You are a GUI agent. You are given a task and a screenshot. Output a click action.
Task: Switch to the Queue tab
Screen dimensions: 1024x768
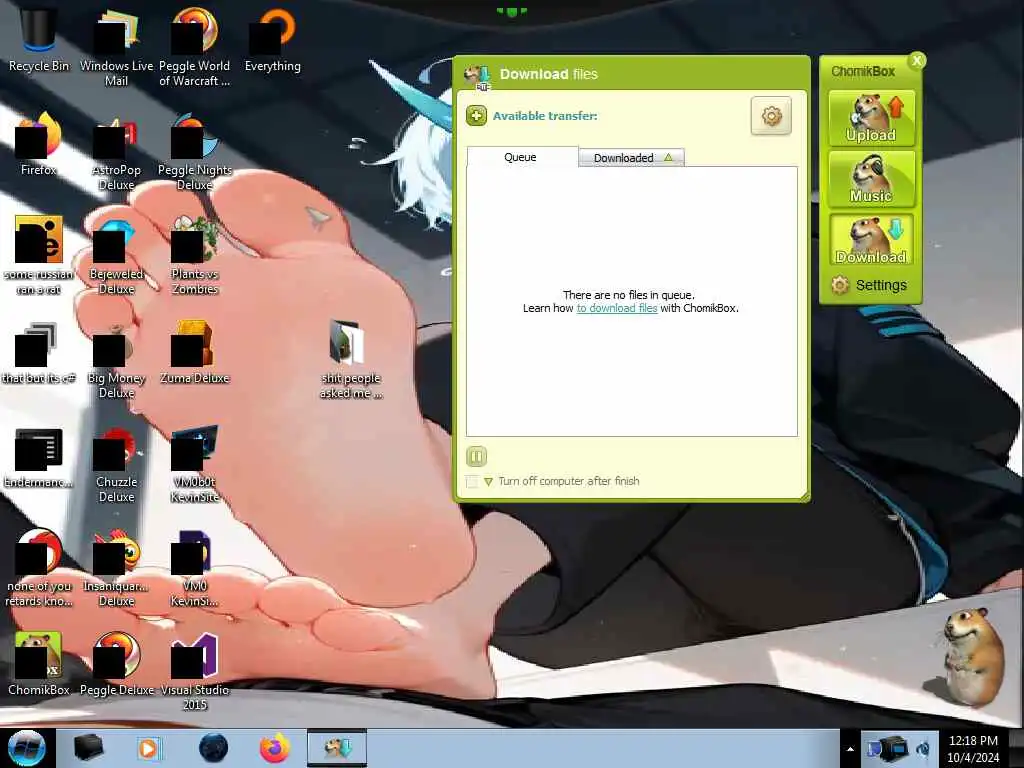tap(521, 157)
